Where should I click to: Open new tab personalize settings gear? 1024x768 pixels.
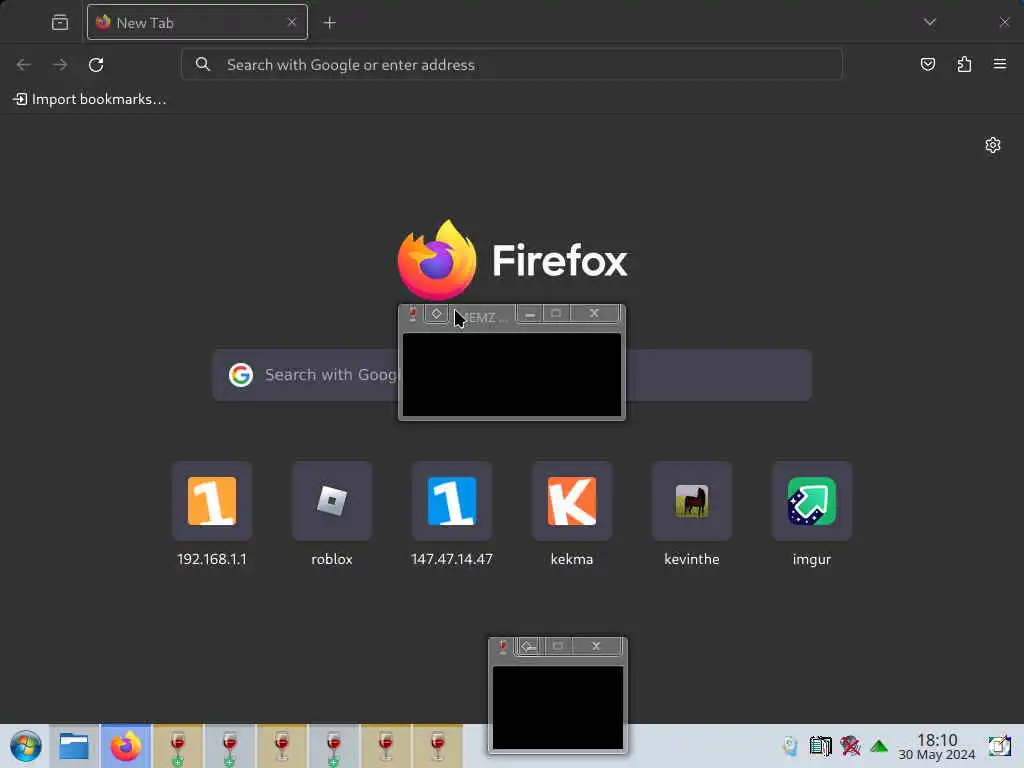coord(993,145)
